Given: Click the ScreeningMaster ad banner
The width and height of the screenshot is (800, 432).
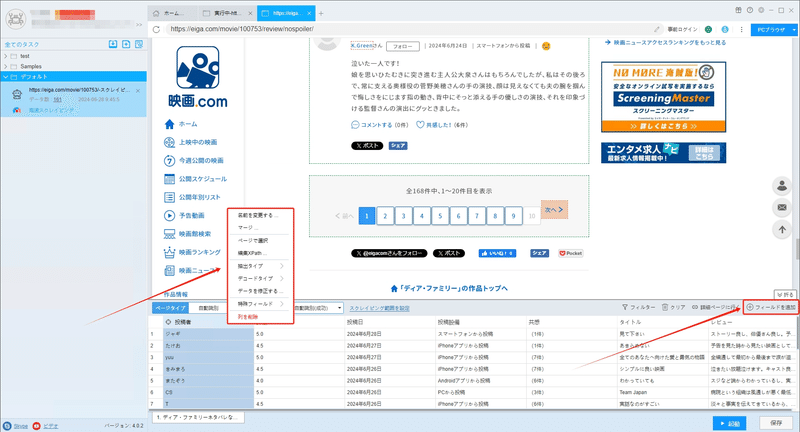Looking at the screenshot, I should tap(663, 97).
